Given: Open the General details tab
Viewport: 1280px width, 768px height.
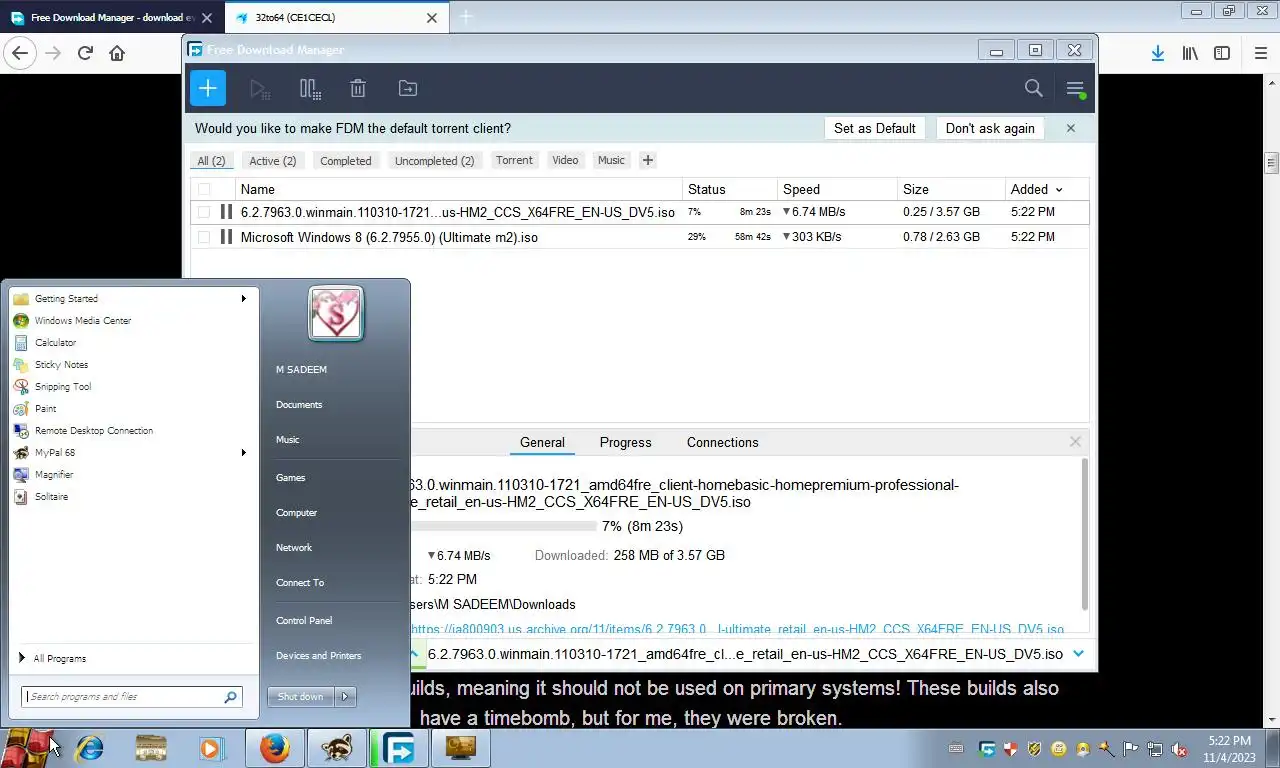Looking at the screenshot, I should tap(542, 442).
